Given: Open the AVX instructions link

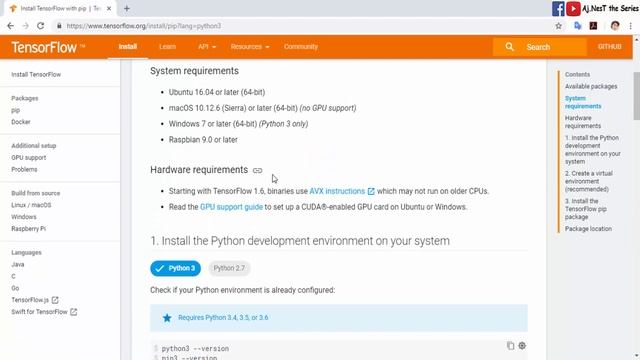Looking at the screenshot, I should pos(337,191).
